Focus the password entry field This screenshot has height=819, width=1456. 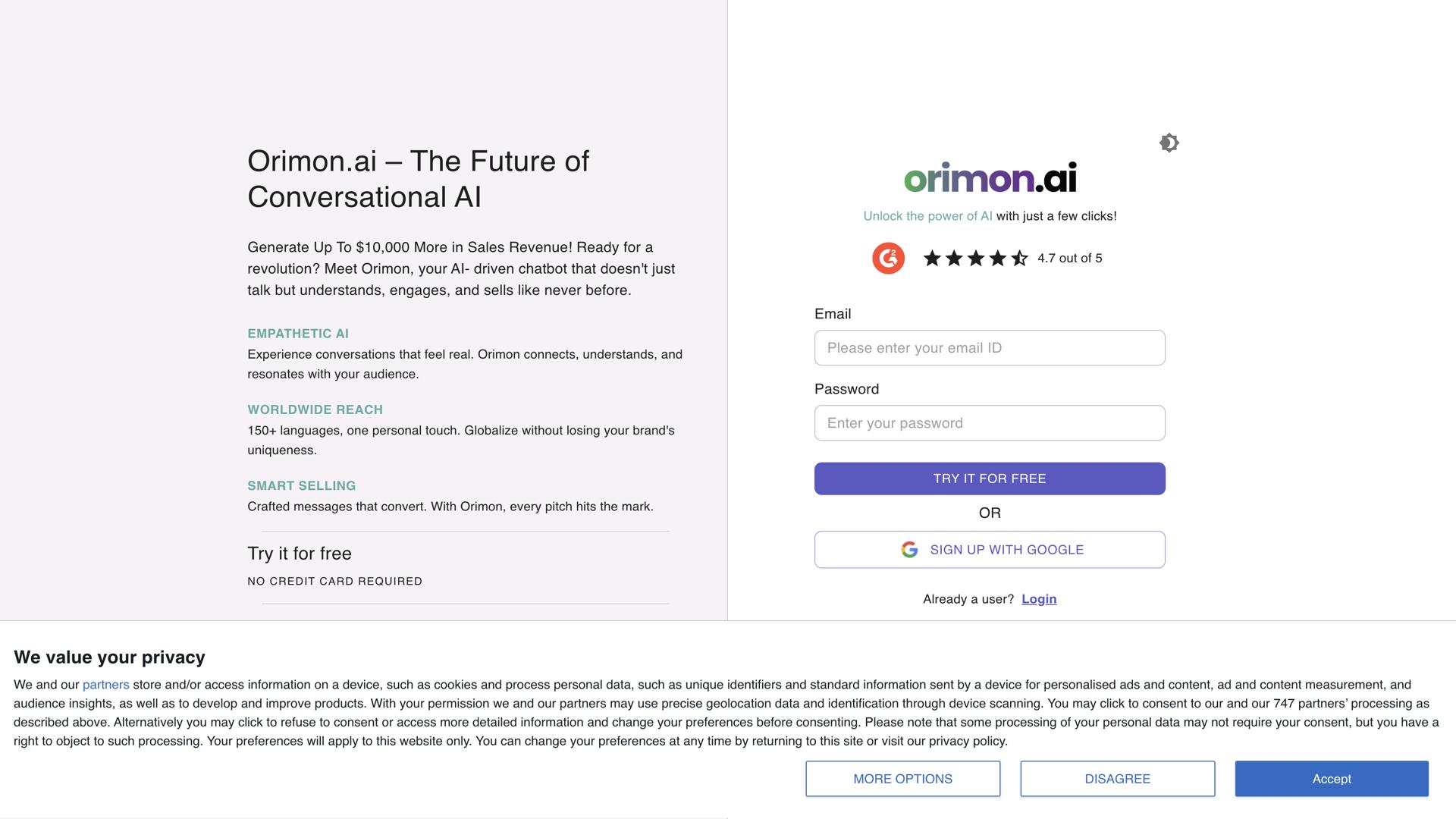coord(990,422)
